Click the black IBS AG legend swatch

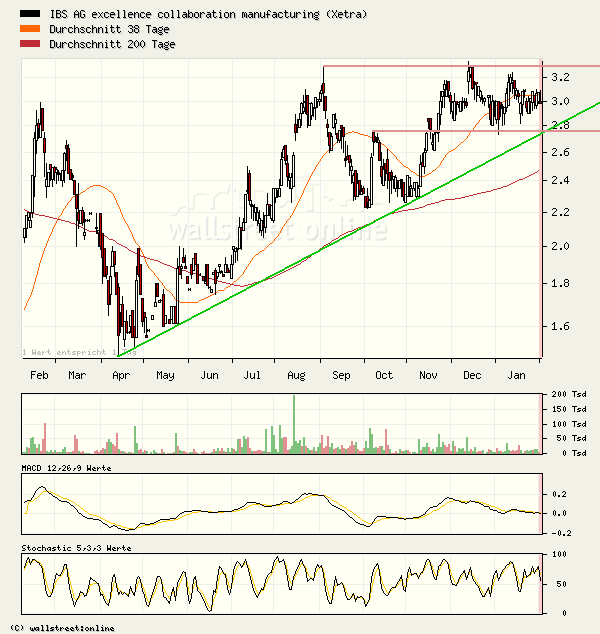[30, 14]
